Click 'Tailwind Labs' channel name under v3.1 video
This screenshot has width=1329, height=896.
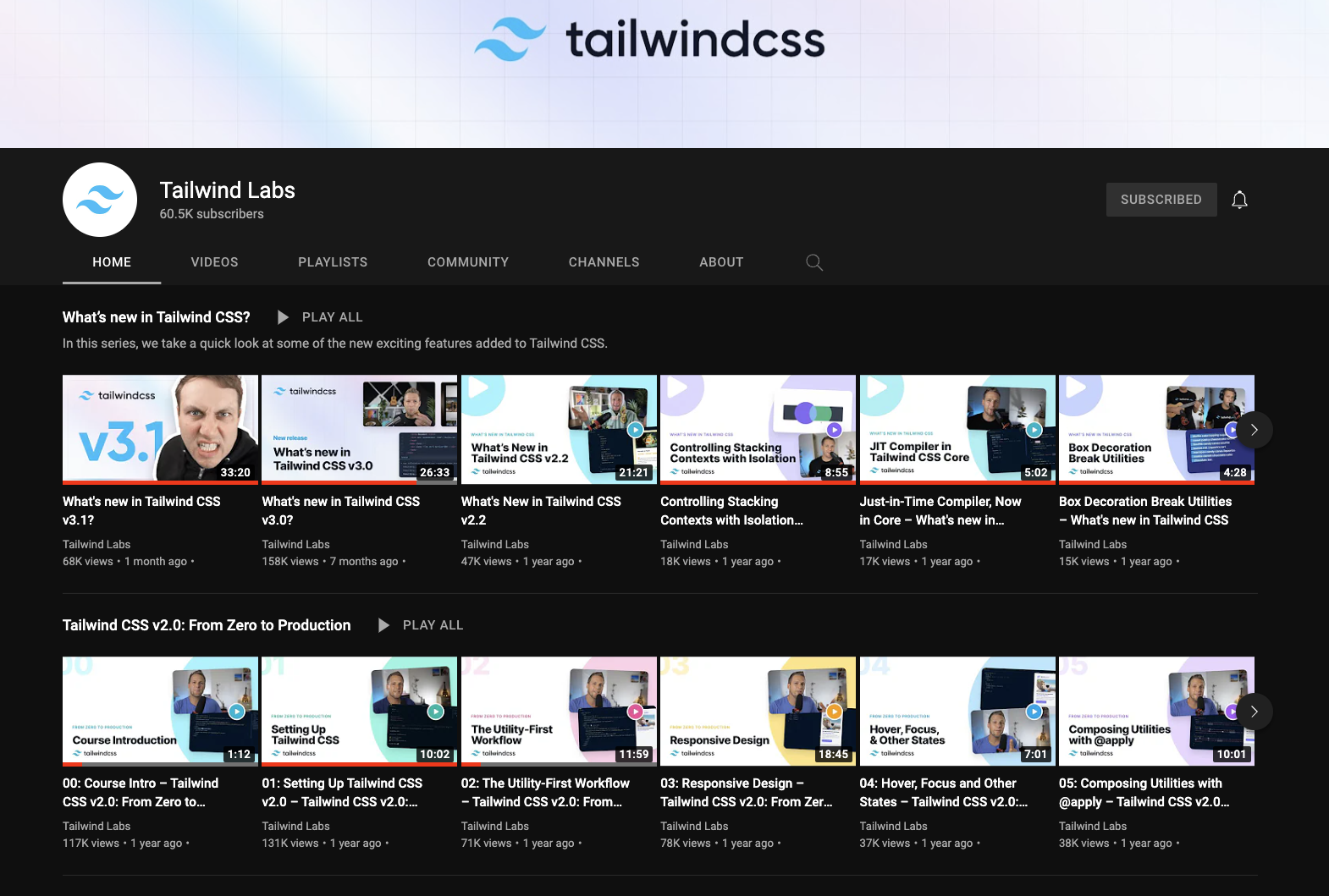tap(97, 544)
